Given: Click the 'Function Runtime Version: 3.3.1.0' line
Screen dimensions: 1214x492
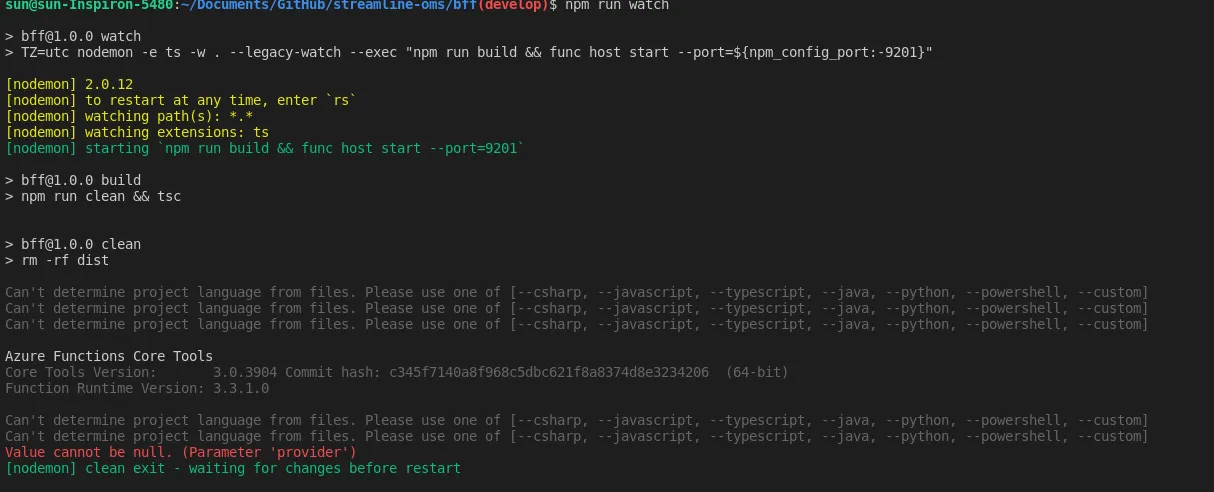Looking at the screenshot, I should pos(137,388).
